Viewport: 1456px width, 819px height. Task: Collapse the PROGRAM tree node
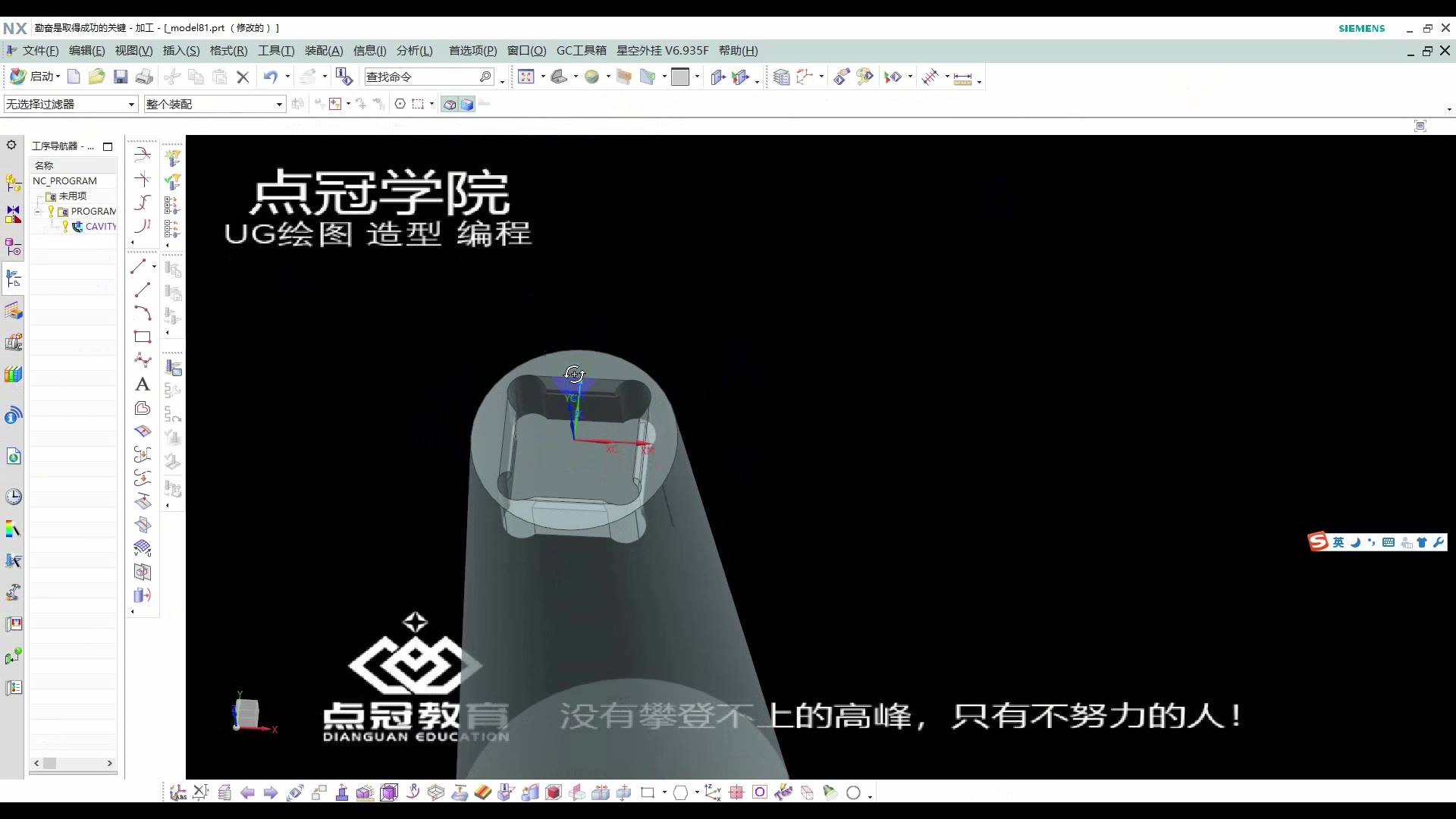(37, 212)
